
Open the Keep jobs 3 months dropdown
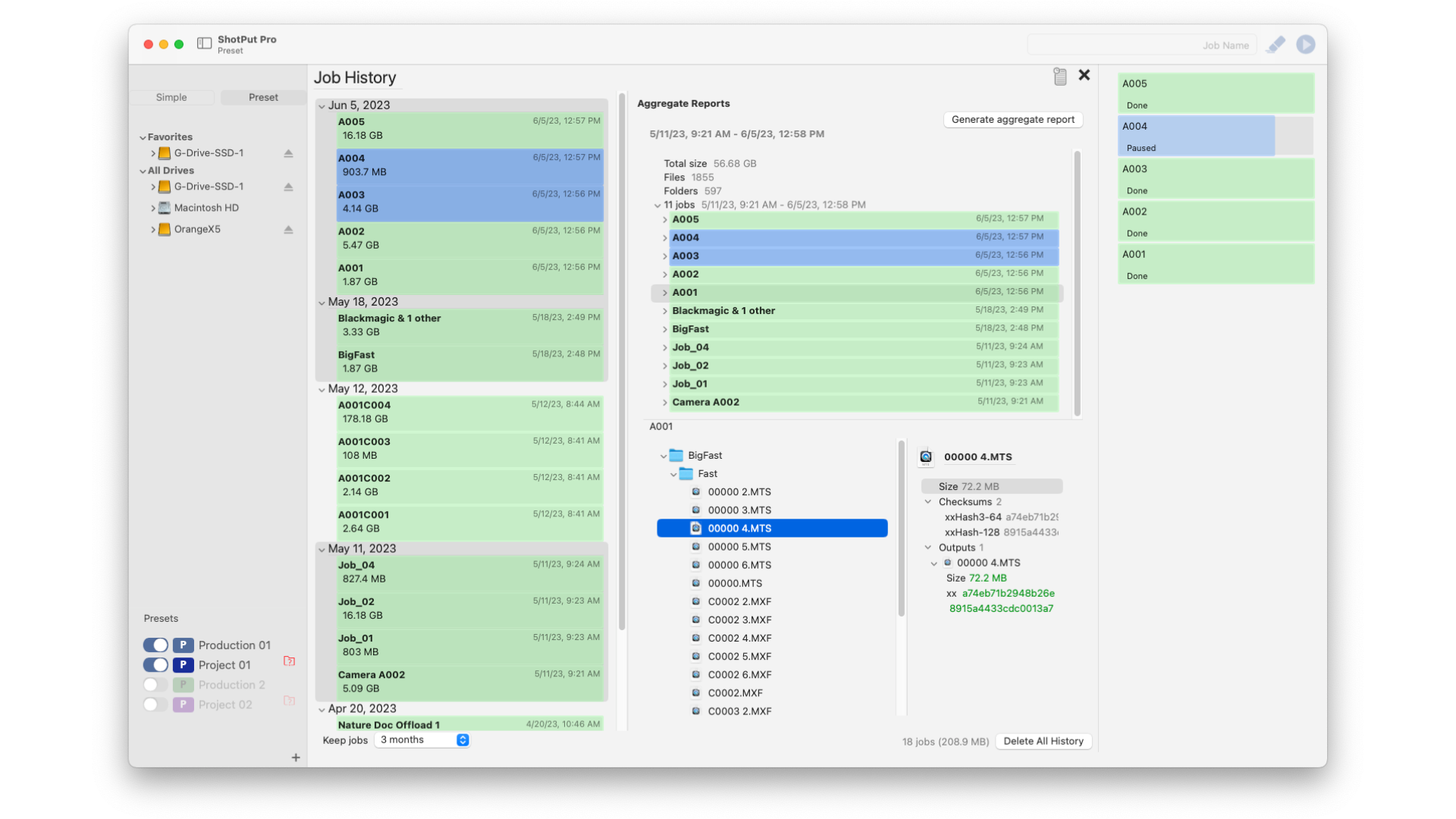point(424,740)
